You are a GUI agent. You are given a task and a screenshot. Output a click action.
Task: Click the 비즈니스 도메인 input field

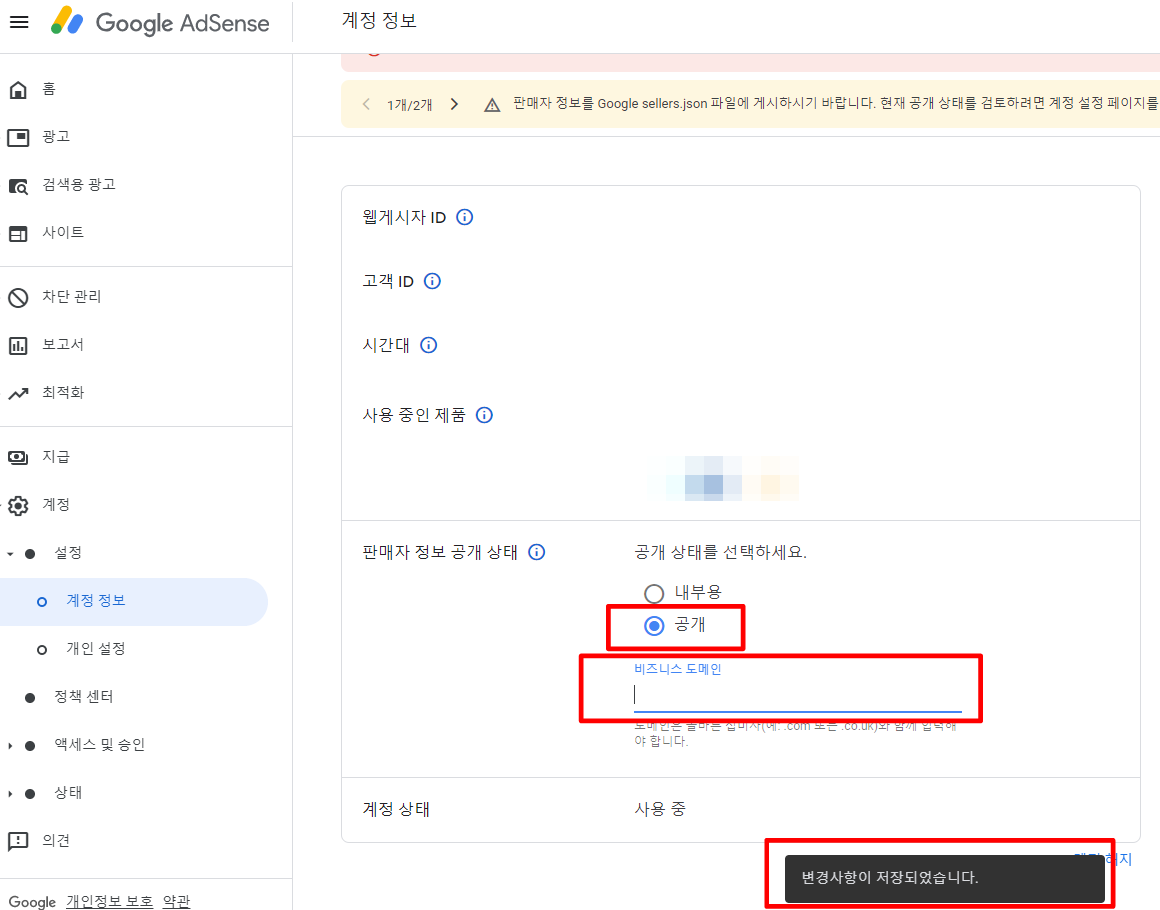pyautogui.click(x=798, y=695)
